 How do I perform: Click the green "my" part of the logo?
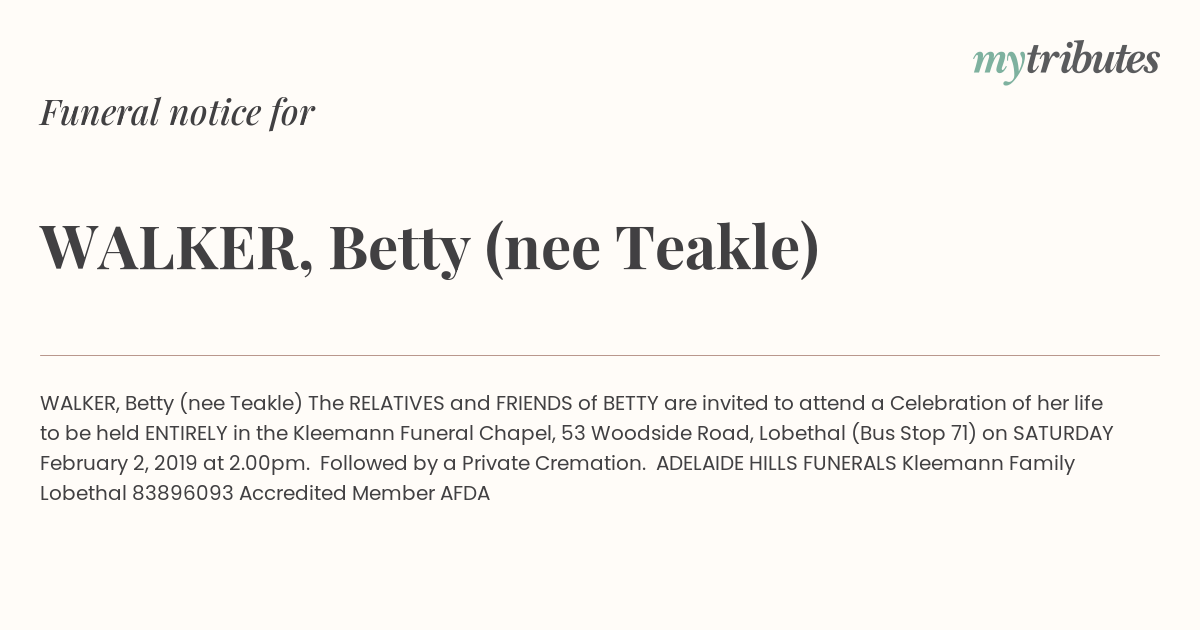(998, 65)
